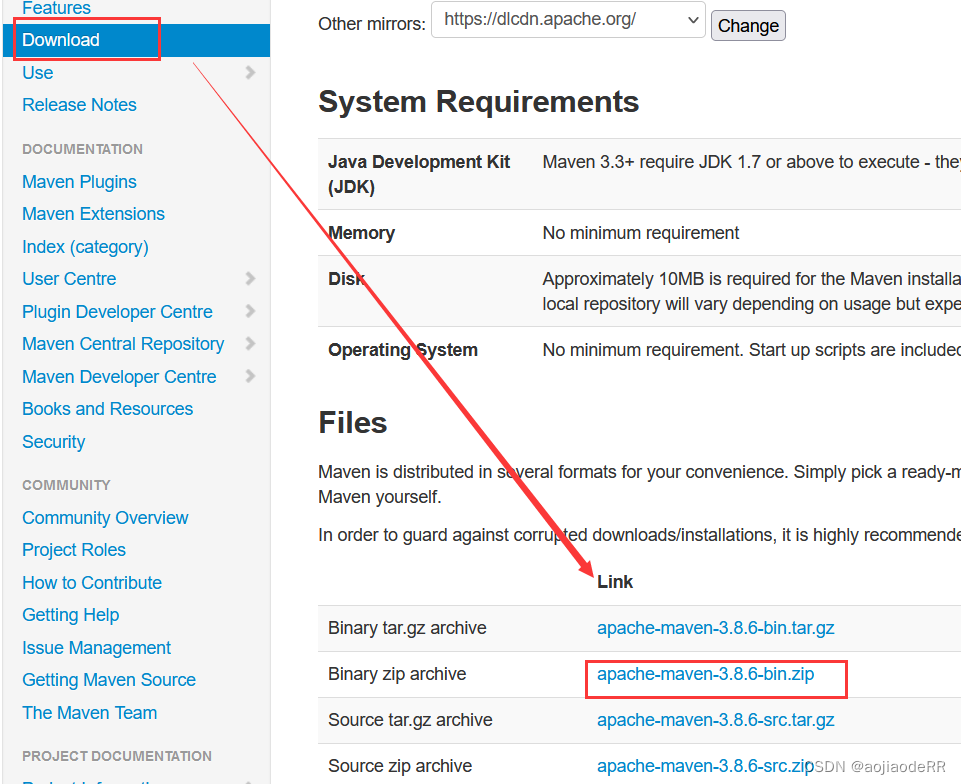Open Index (category) link

pos(85,246)
